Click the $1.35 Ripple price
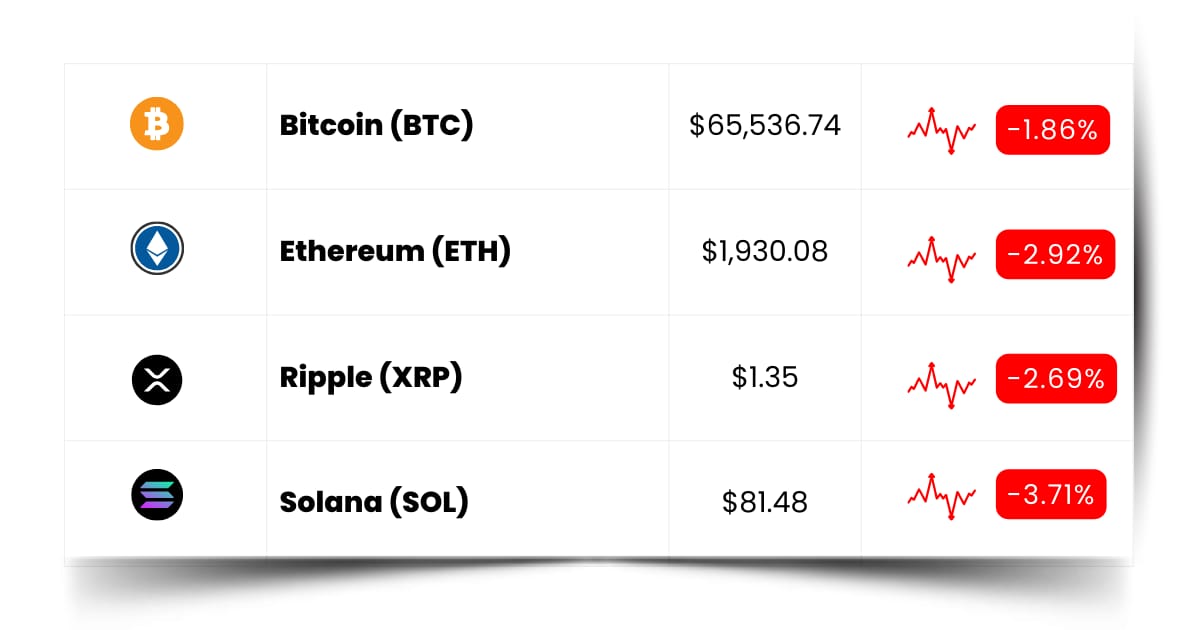The image size is (1200, 630). 765,377
